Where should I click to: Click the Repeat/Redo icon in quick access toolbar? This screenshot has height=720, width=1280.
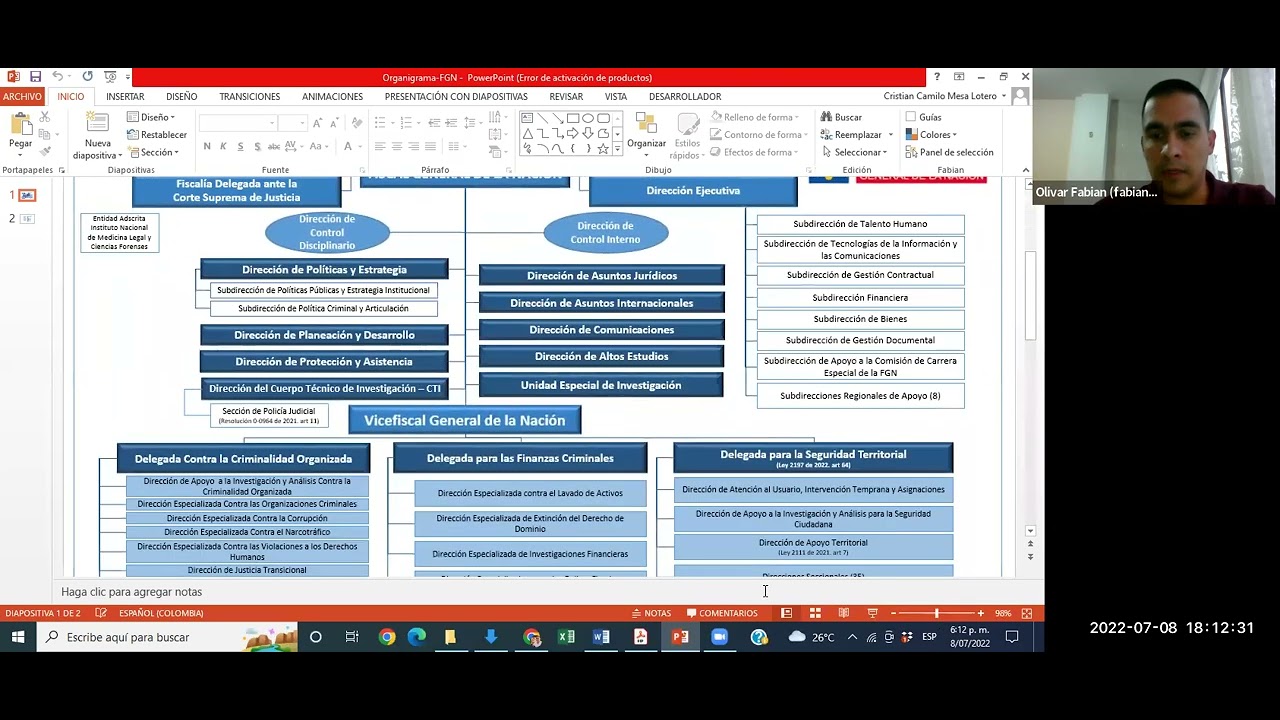tap(87, 77)
